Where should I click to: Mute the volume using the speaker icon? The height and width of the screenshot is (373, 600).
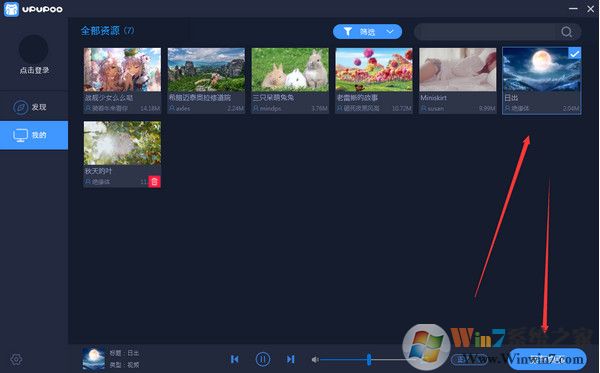click(x=315, y=360)
